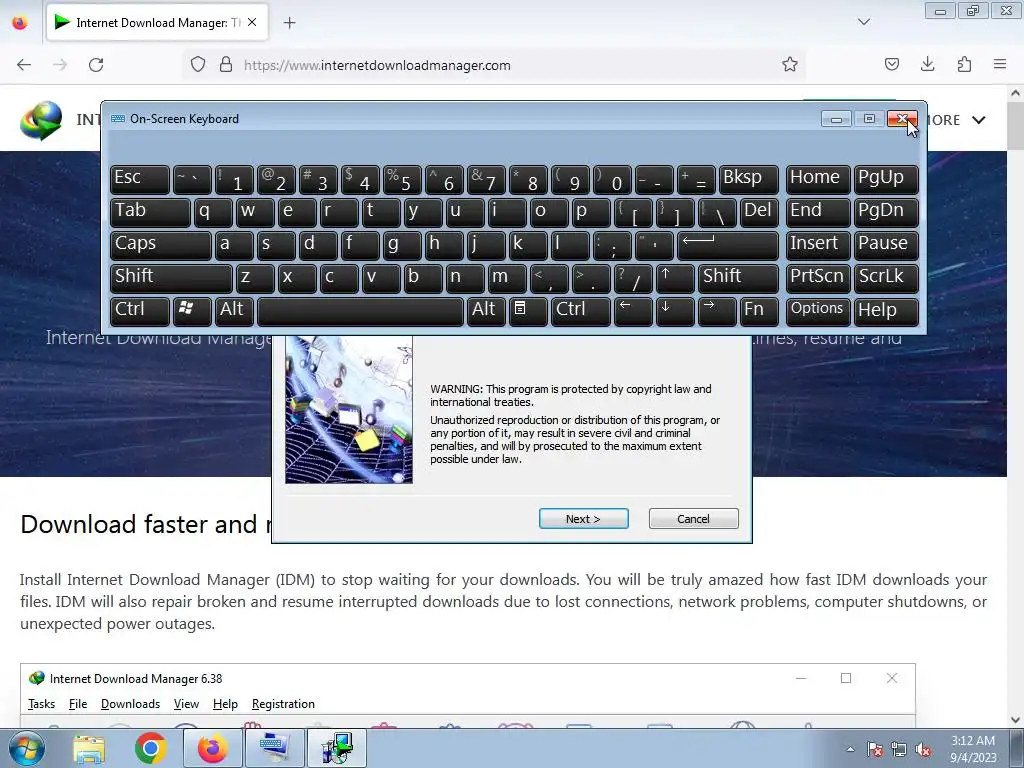Viewport: 1024px width, 768px height.
Task: Toggle the left Alt key
Action: (234, 310)
